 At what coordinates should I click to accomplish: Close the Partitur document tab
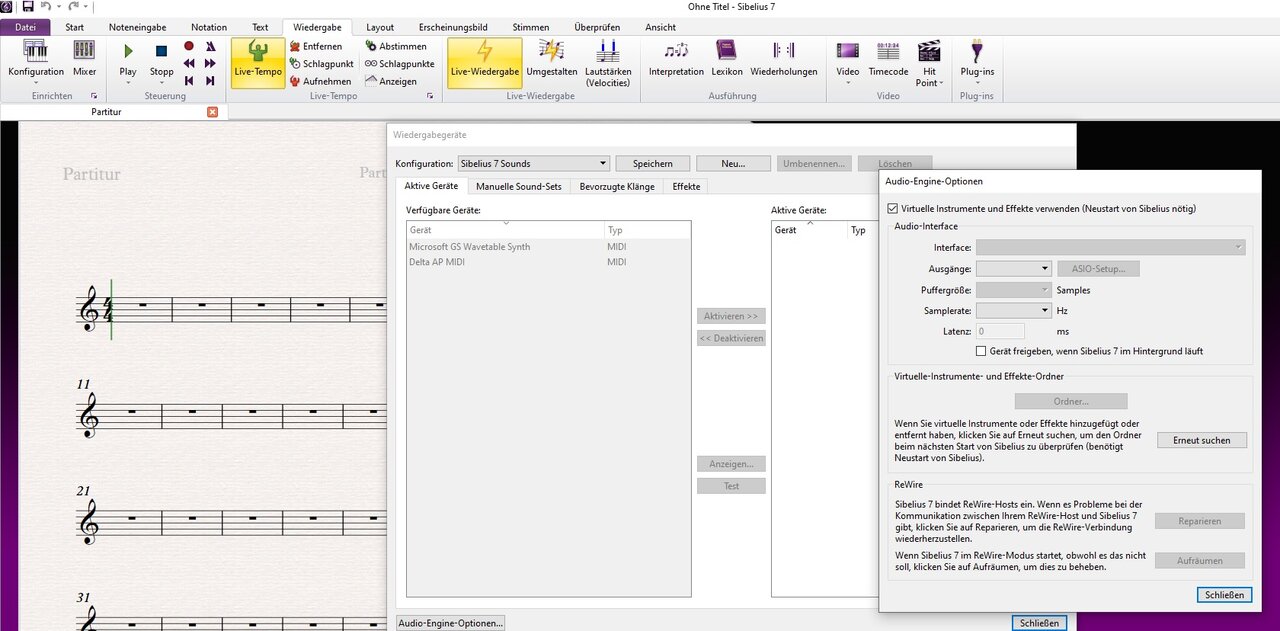[212, 112]
